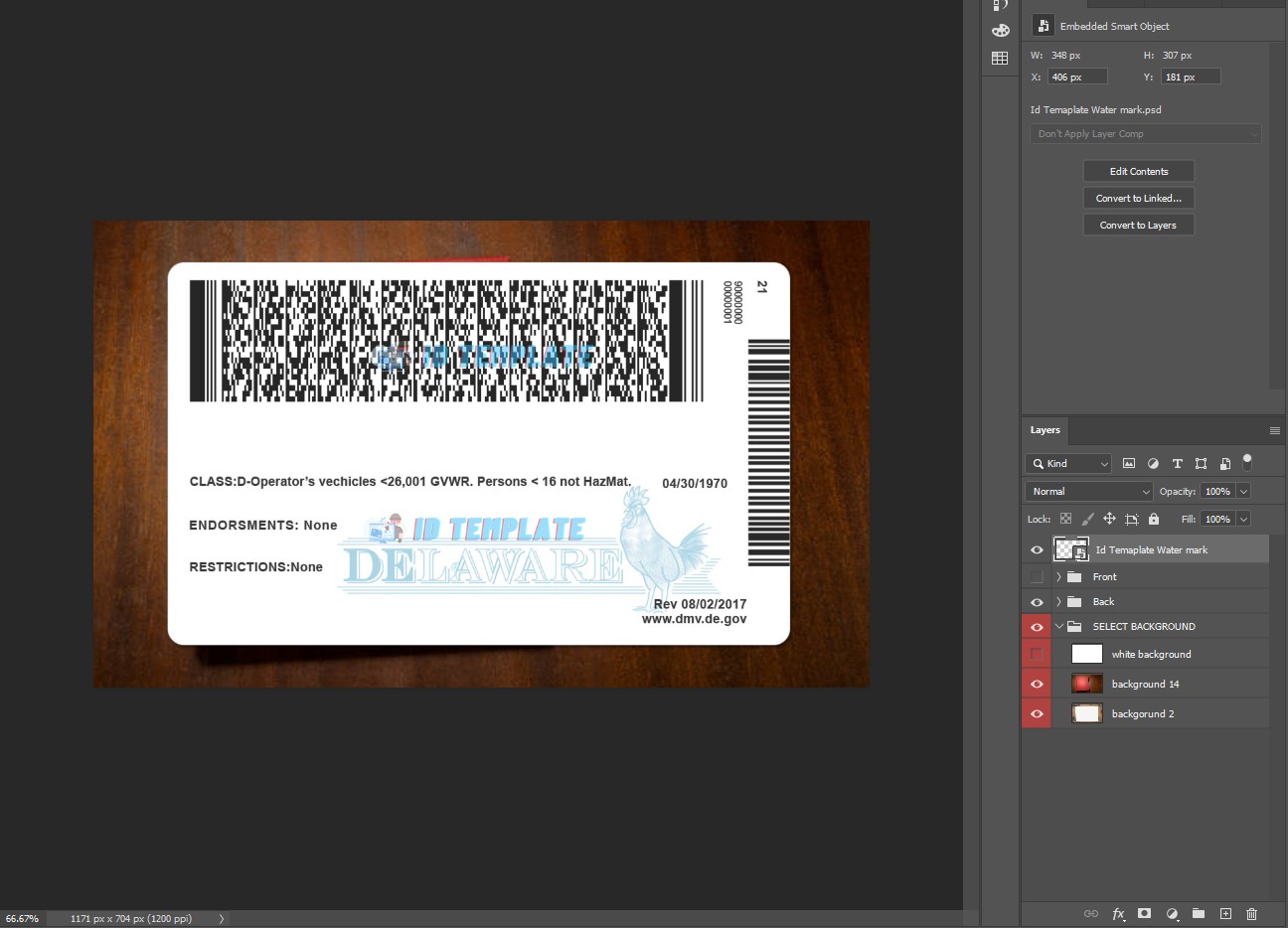
Task: Select the backgorund 2 layer thumbnail
Action: [x=1087, y=713]
